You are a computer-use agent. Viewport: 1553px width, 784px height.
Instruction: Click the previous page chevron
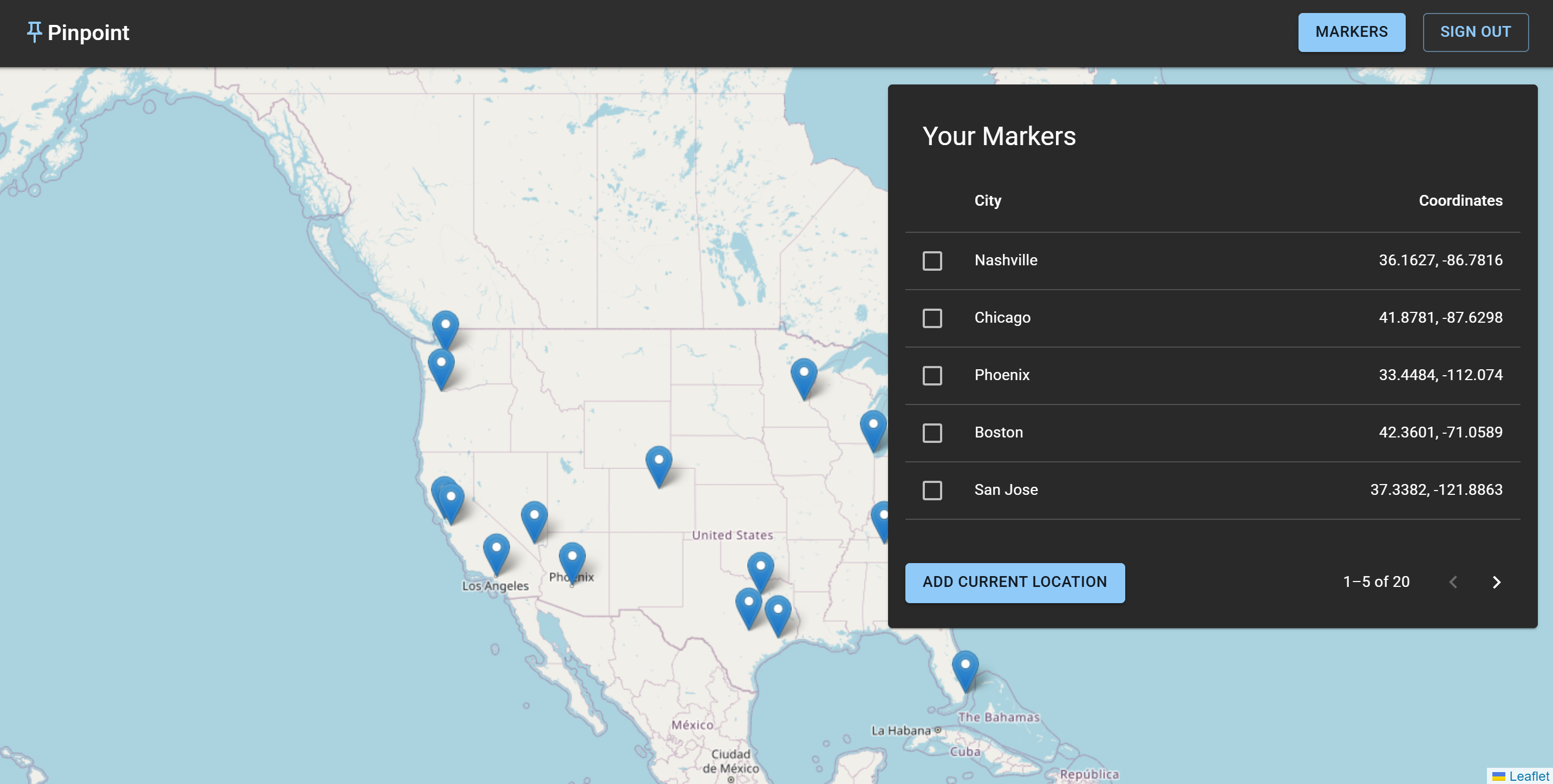pyautogui.click(x=1453, y=582)
